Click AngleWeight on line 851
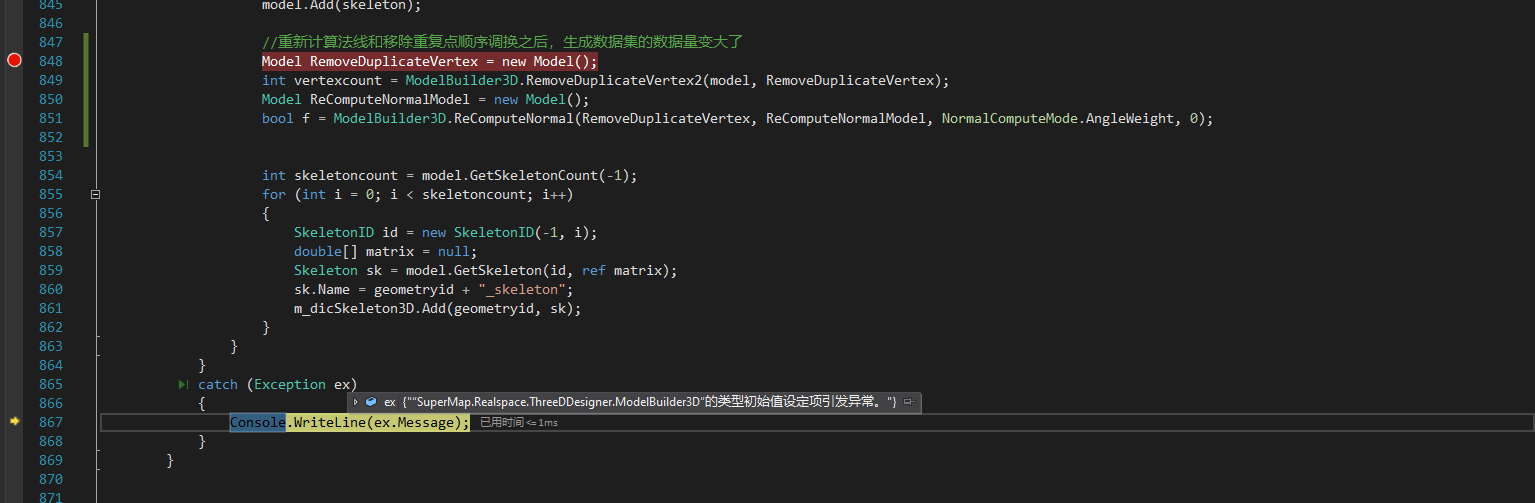 point(1130,118)
